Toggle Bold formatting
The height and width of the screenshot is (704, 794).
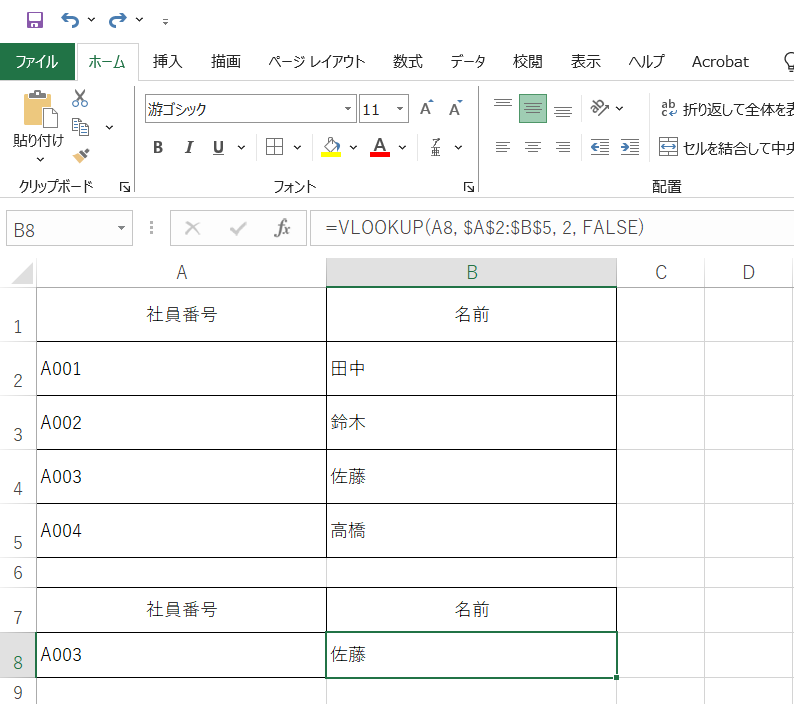(x=158, y=148)
